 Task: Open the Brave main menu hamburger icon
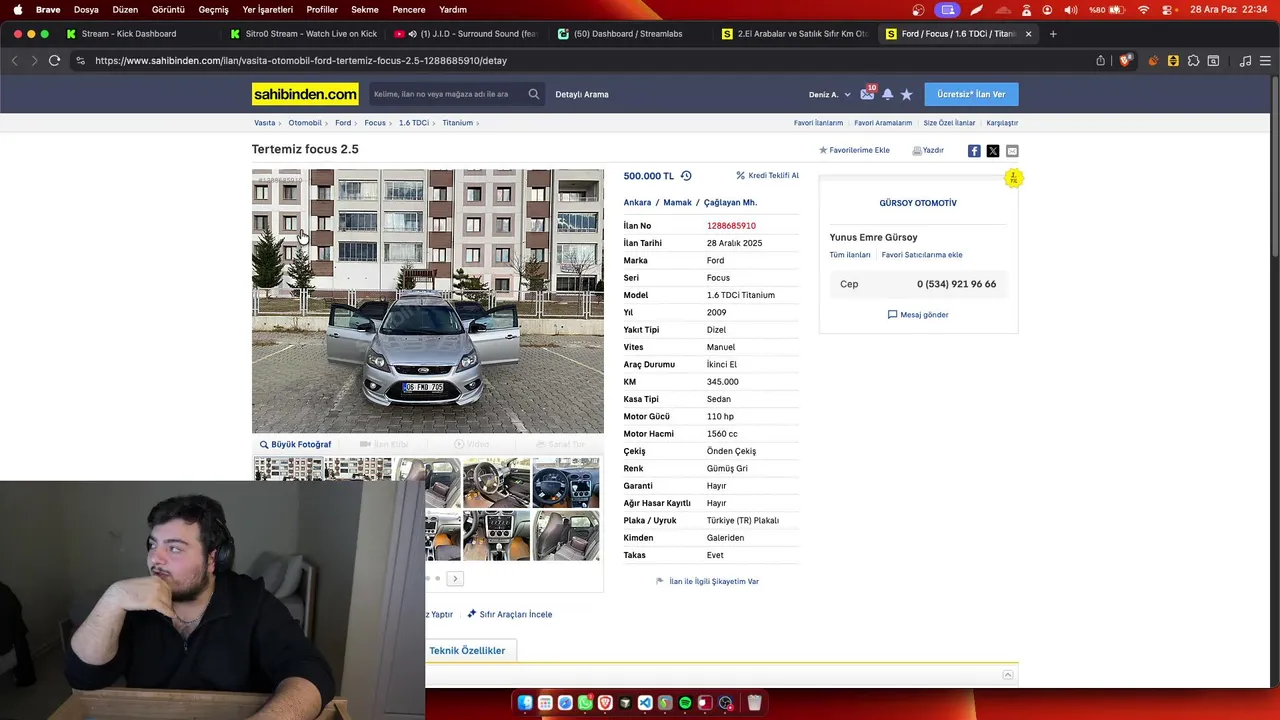tap(1265, 60)
